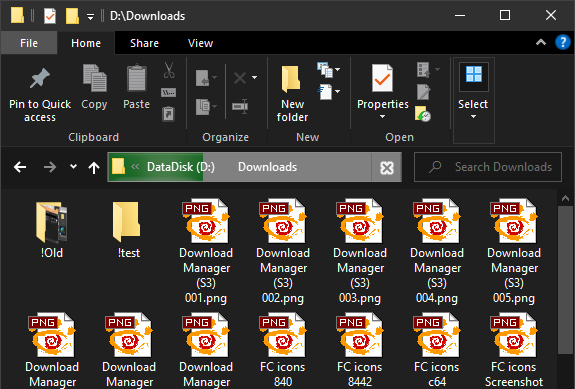Click the scrollbar up arrow
The height and width of the screenshot is (389, 575).
click(x=565, y=198)
